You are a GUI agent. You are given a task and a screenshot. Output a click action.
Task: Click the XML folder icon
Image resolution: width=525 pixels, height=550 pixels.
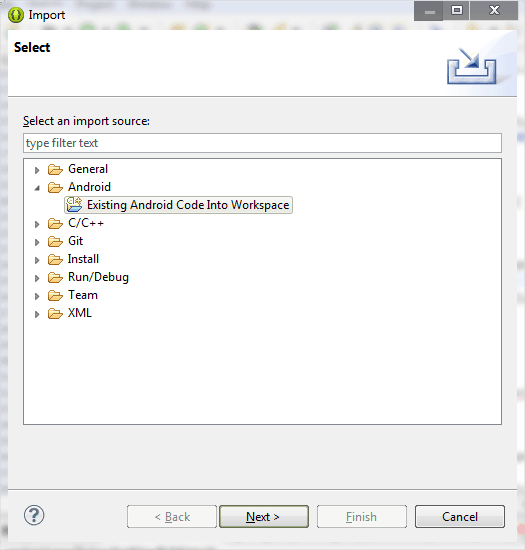coord(55,313)
